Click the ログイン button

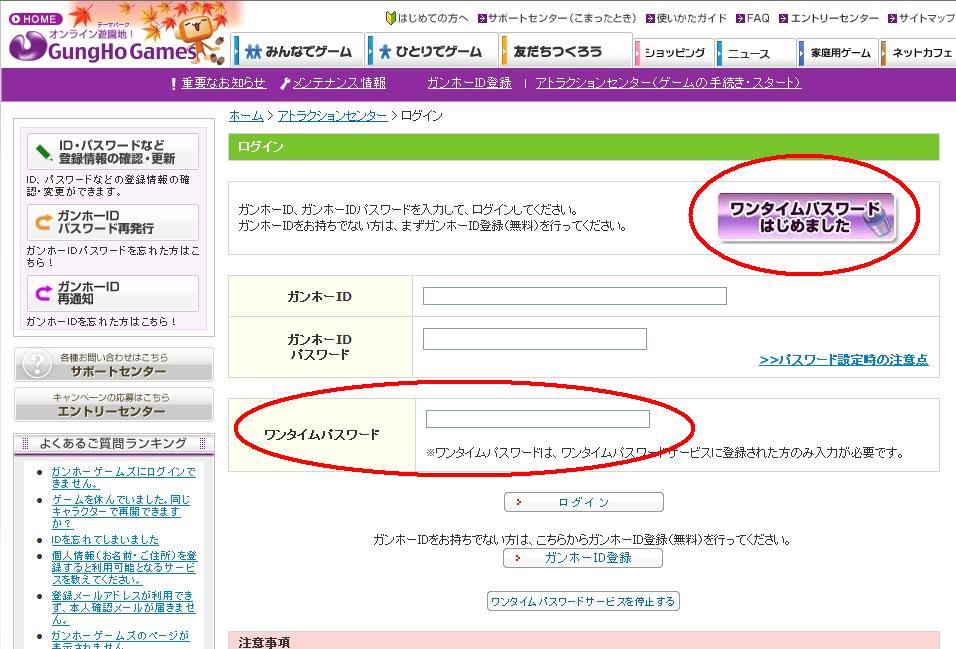coord(583,502)
